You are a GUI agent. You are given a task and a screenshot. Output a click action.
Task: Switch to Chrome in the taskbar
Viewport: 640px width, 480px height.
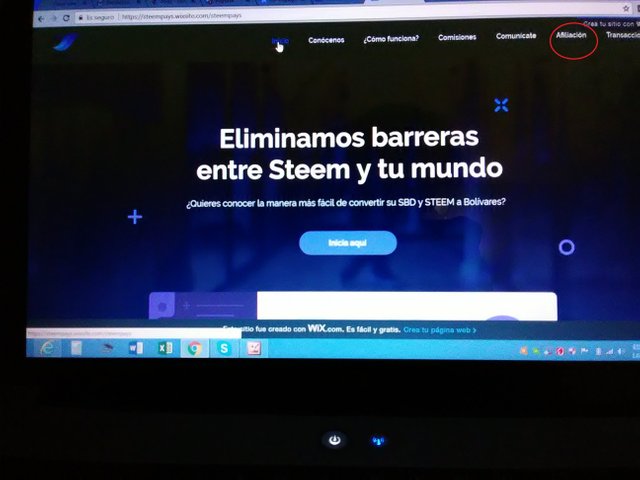[195, 349]
